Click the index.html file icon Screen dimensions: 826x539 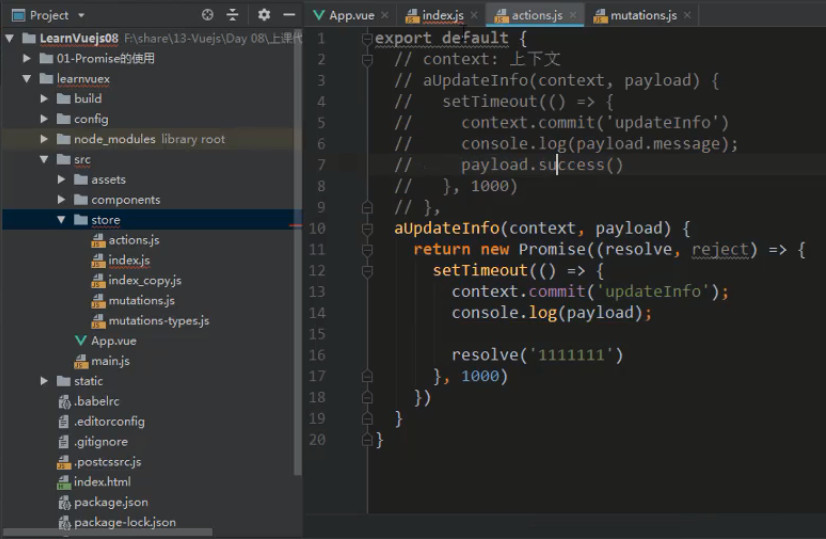tap(64, 482)
